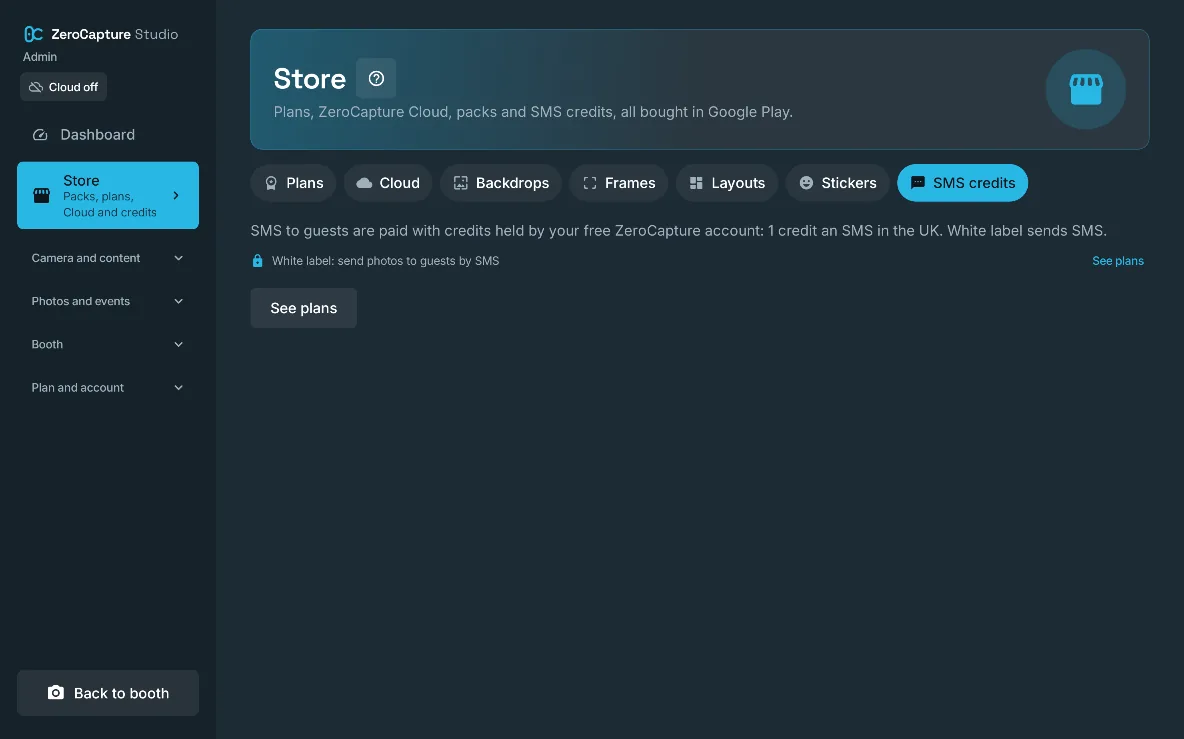Screen dimensions: 1184x739
Task: Expand the Photos and events section
Action: tap(108, 301)
